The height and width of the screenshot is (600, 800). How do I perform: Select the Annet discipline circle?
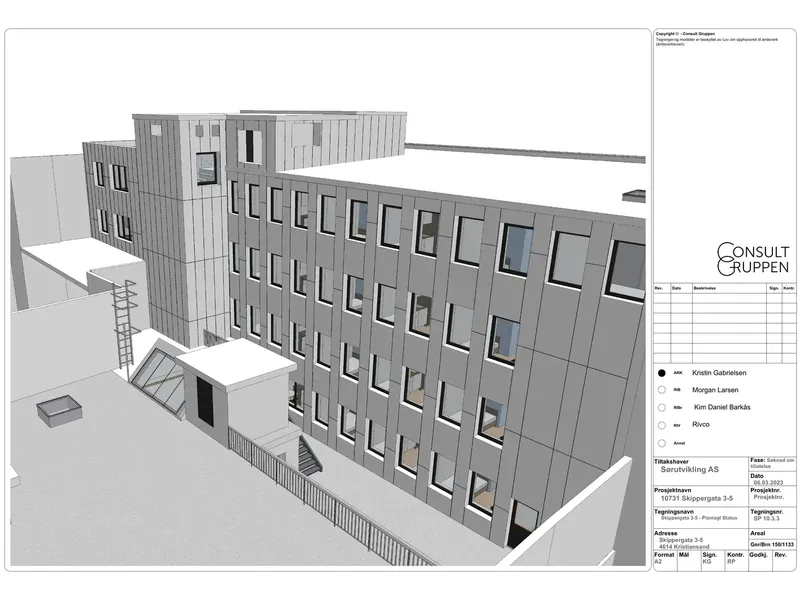662,443
